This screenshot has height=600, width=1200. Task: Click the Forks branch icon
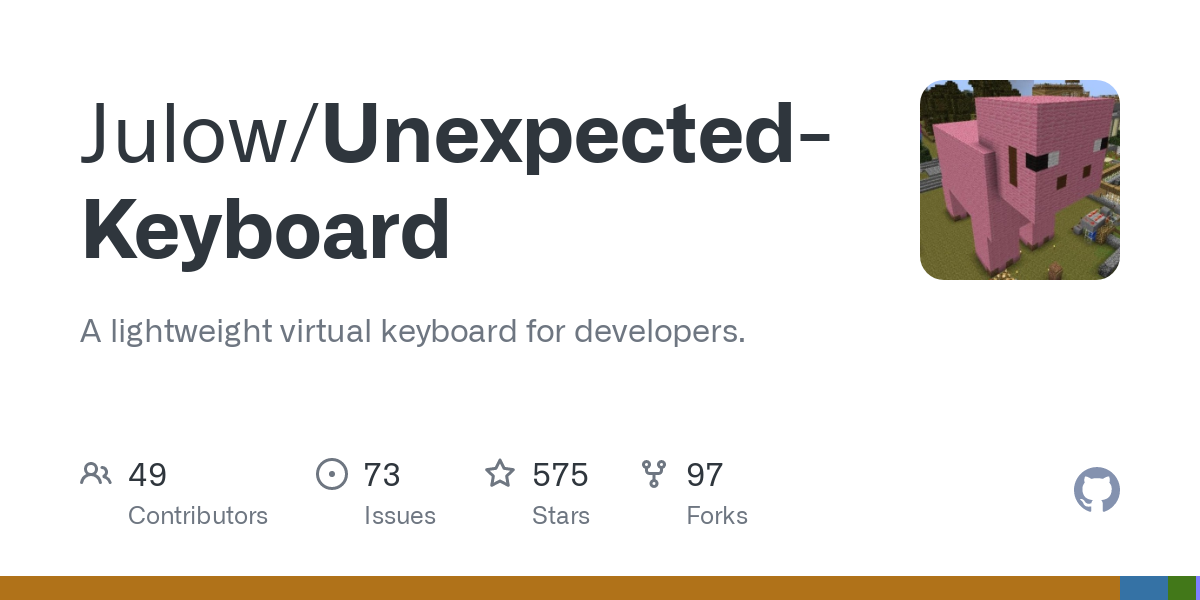coord(654,474)
